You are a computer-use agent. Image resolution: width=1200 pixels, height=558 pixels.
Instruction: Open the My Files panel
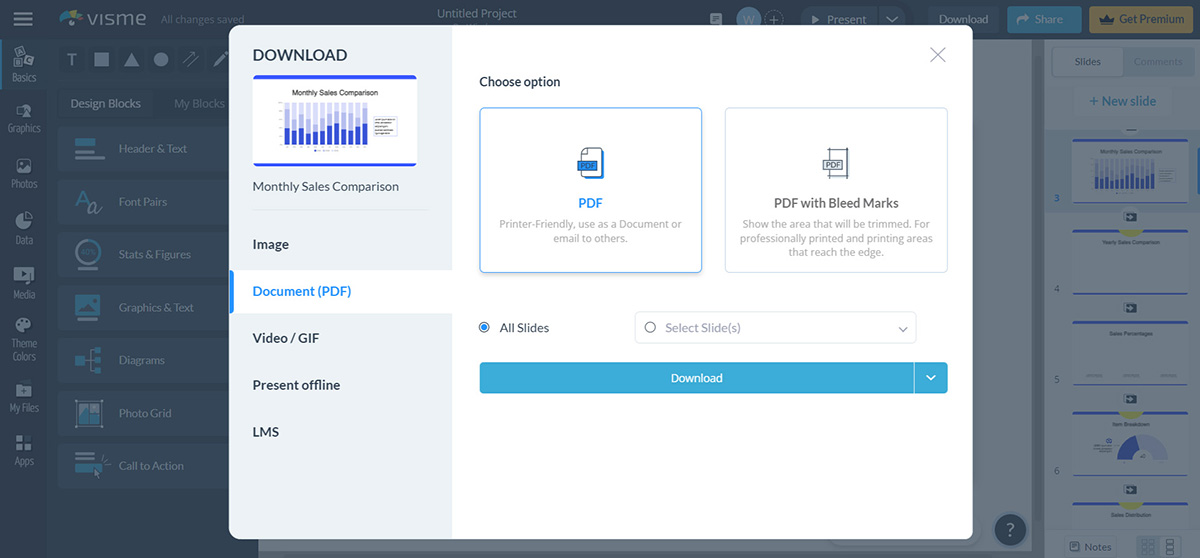coord(24,397)
